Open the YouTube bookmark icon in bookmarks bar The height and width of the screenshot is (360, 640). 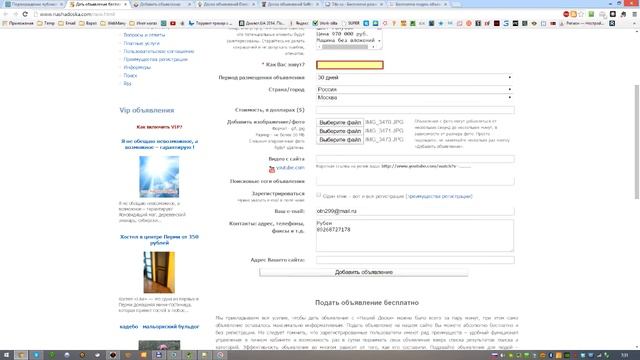[173, 23]
